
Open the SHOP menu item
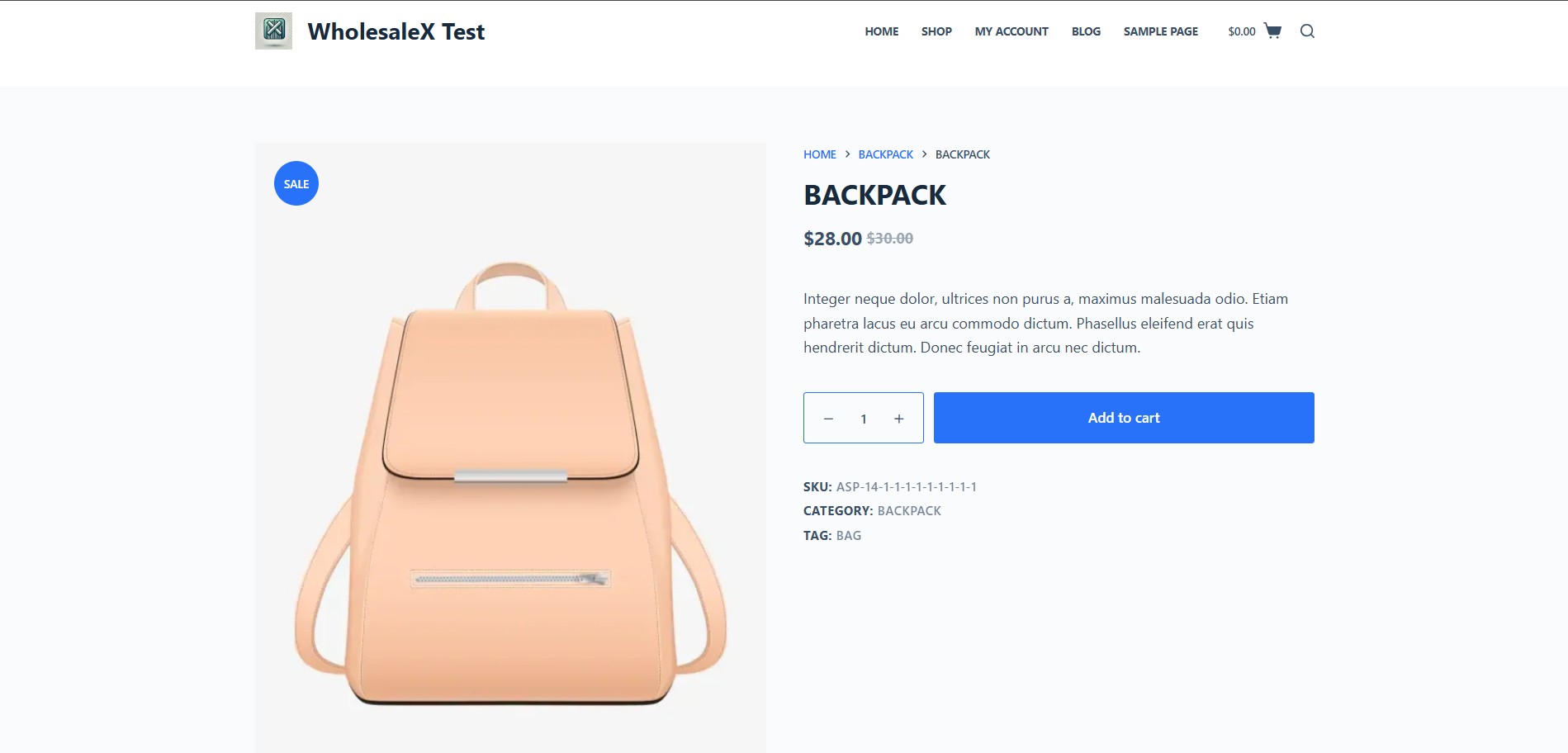(x=936, y=31)
